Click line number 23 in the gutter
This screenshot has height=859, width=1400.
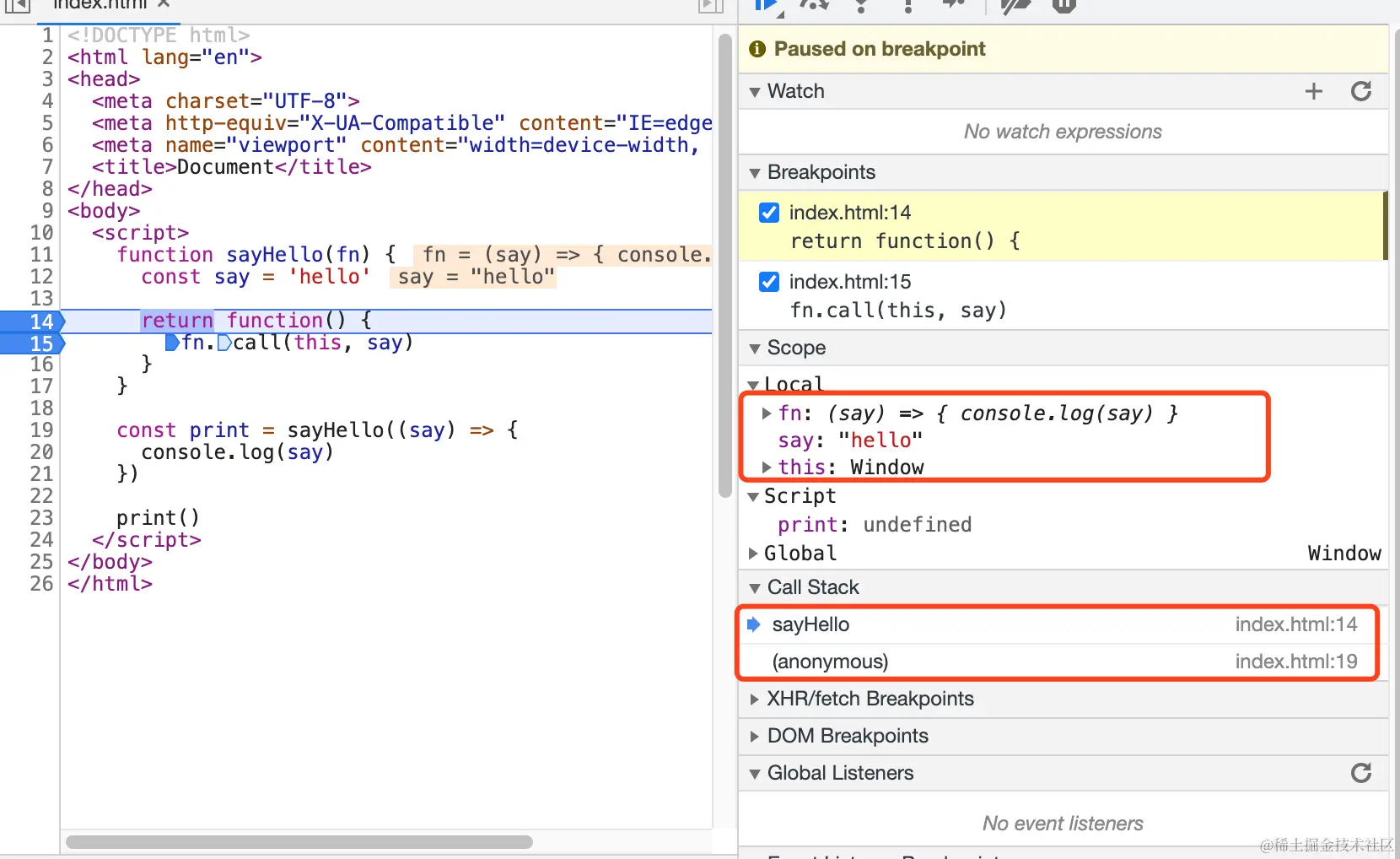pyautogui.click(x=41, y=518)
